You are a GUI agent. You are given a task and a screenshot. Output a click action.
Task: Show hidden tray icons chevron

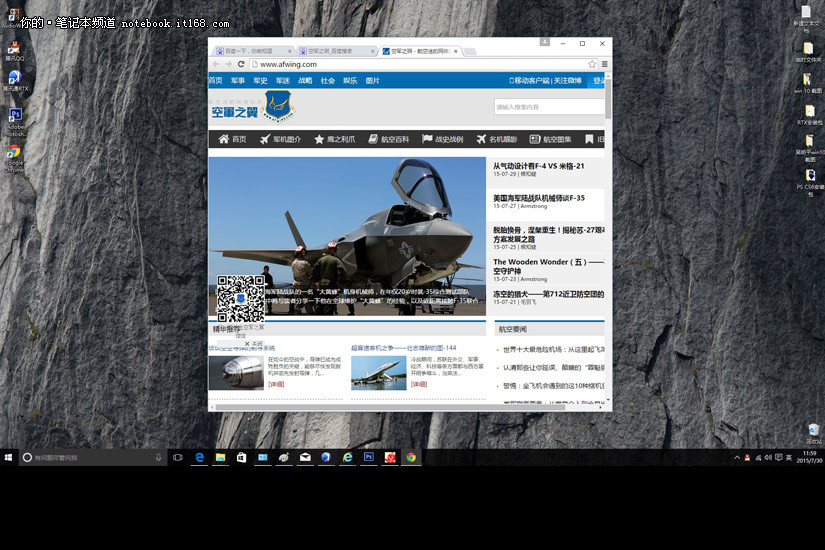click(737, 458)
